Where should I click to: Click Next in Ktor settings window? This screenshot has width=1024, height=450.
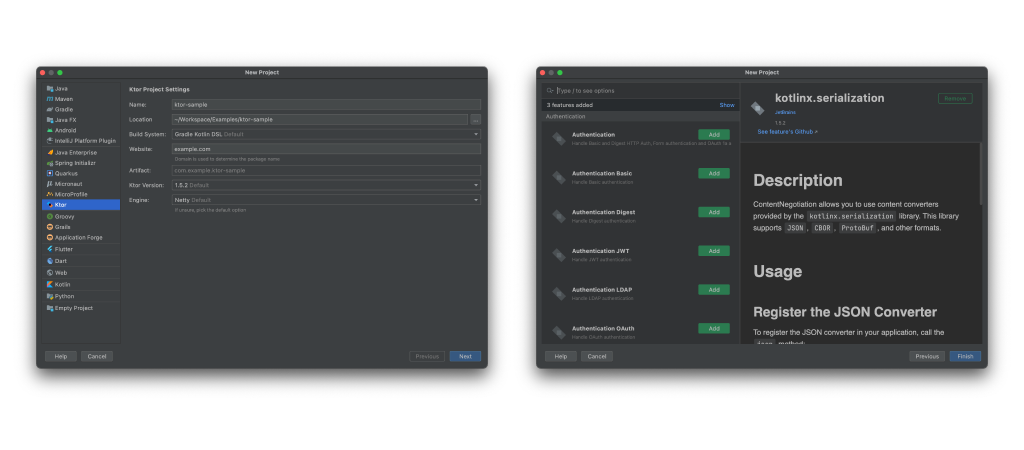(x=465, y=357)
